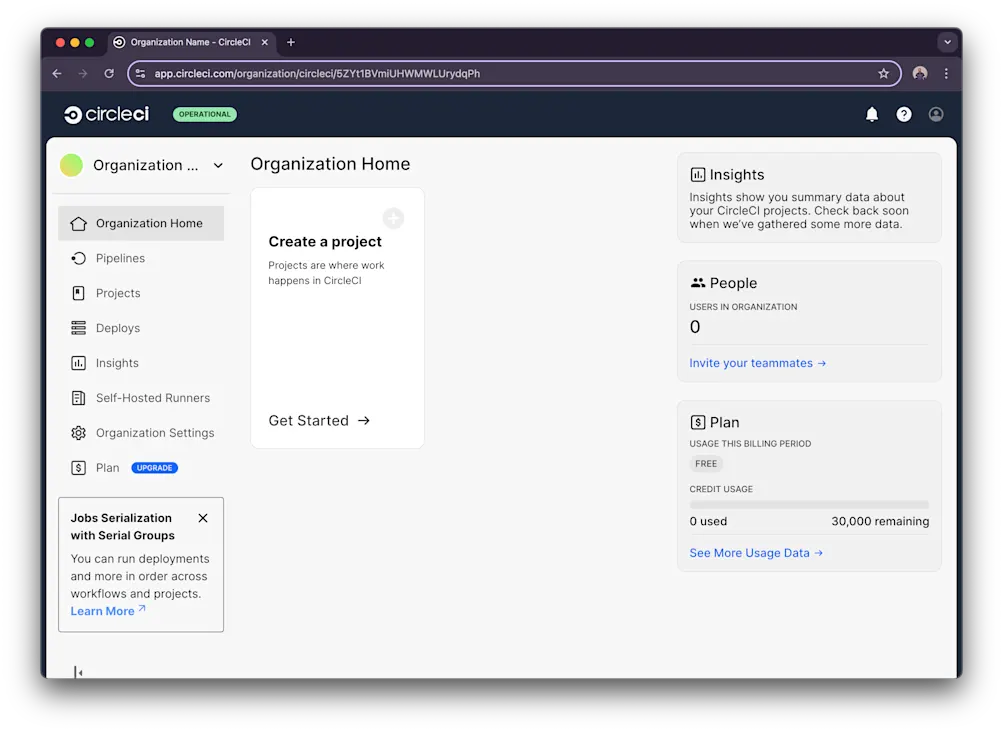Click the Self-Hosted Runners icon

point(79,398)
